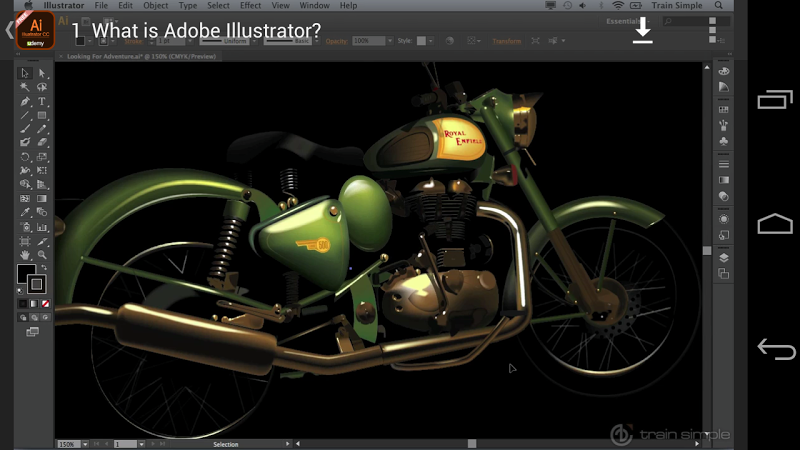Choose the Type tool

click(x=42, y=101)
